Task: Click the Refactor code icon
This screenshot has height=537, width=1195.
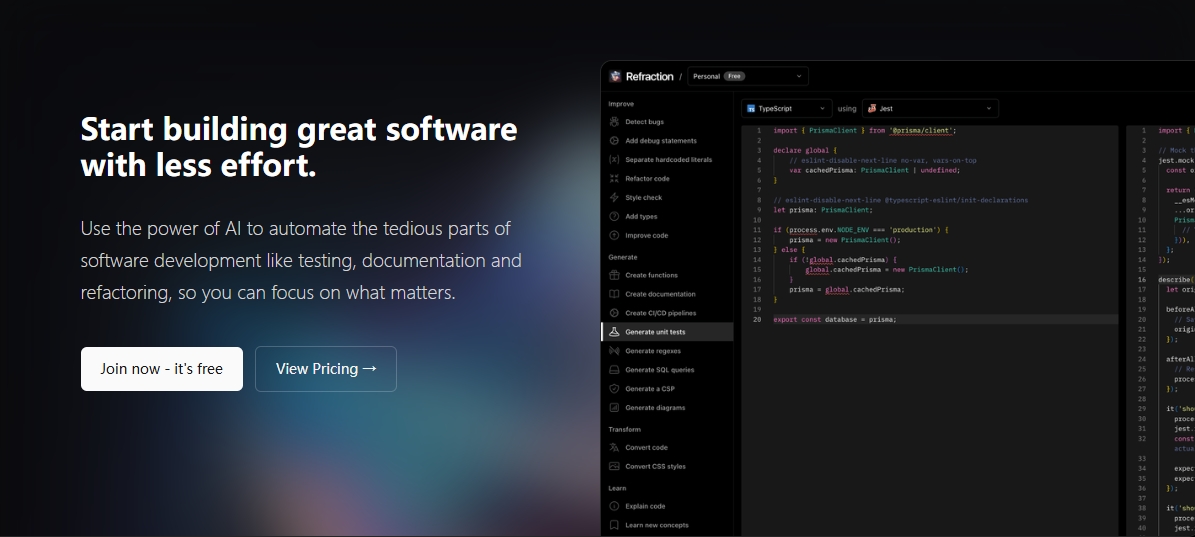Action: (x=614, y=179)
